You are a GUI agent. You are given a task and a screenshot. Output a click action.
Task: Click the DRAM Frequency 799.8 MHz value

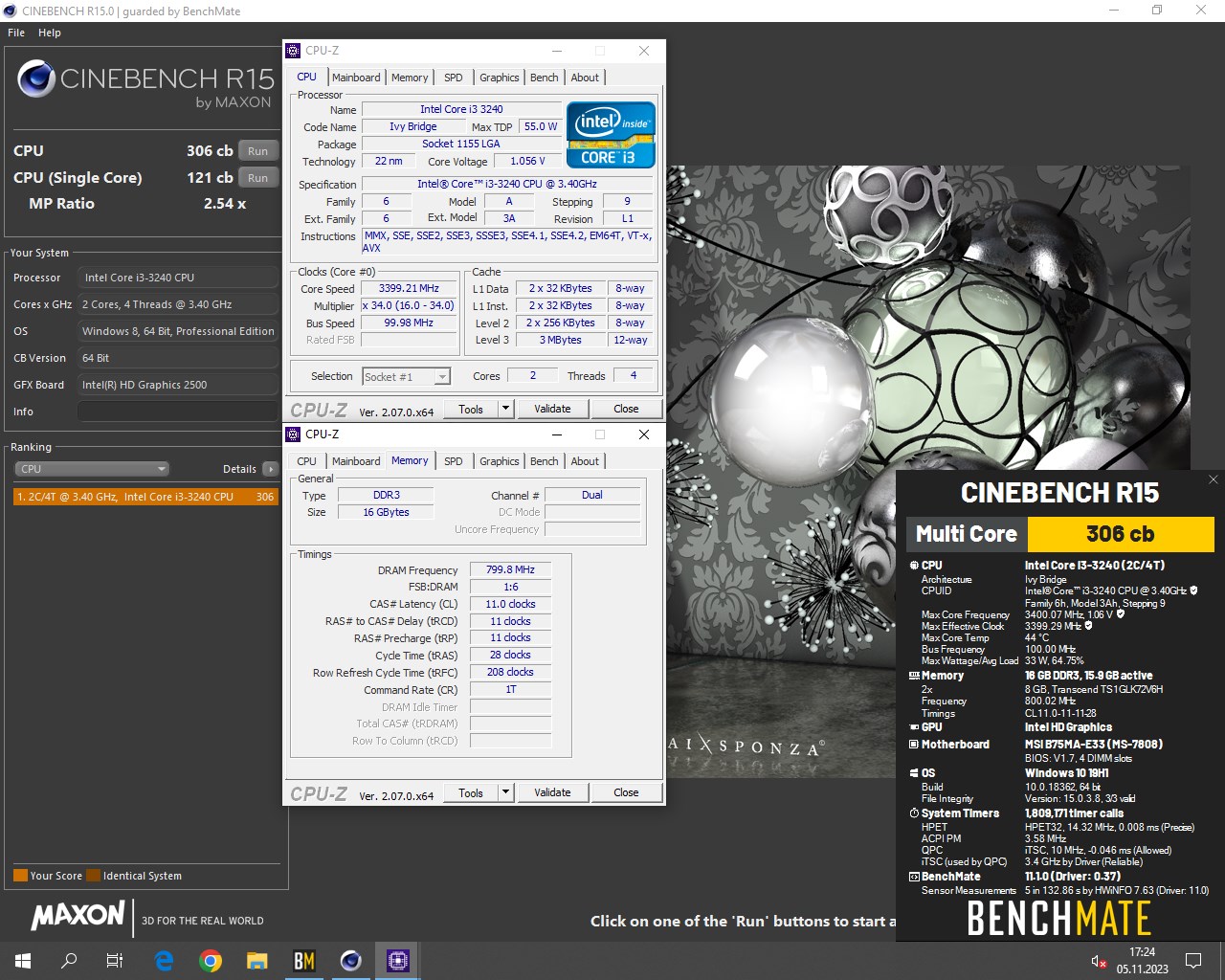coord(510,569)
